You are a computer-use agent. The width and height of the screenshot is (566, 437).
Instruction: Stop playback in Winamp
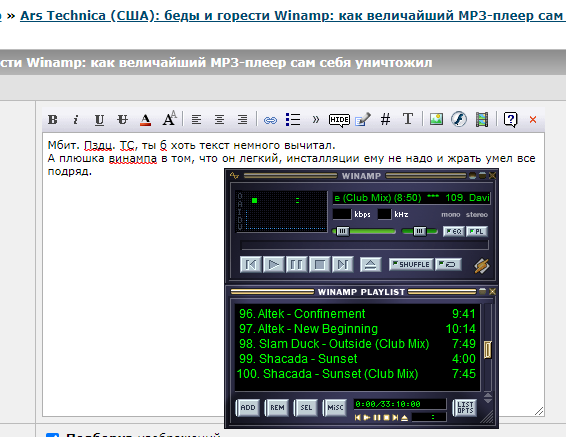[x=320, y=265]
